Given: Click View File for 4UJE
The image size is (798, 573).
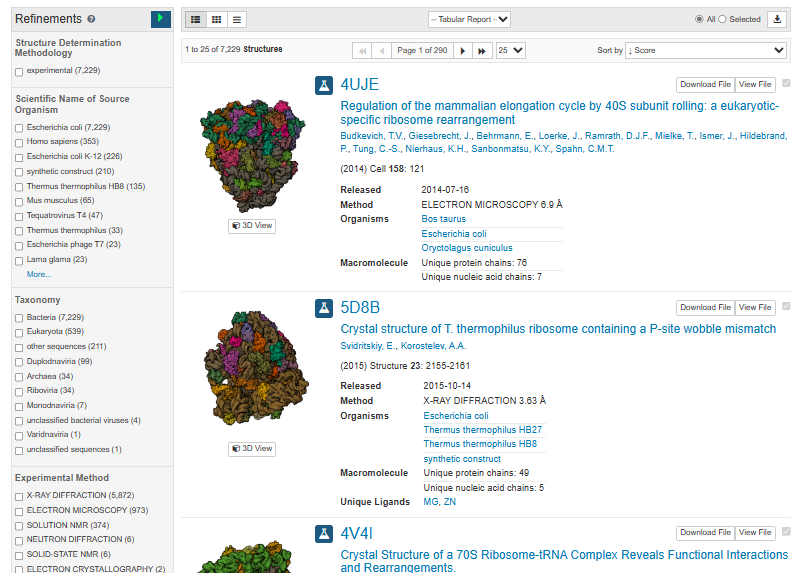Looking at the screenshot, I should (x=755, y=84).
